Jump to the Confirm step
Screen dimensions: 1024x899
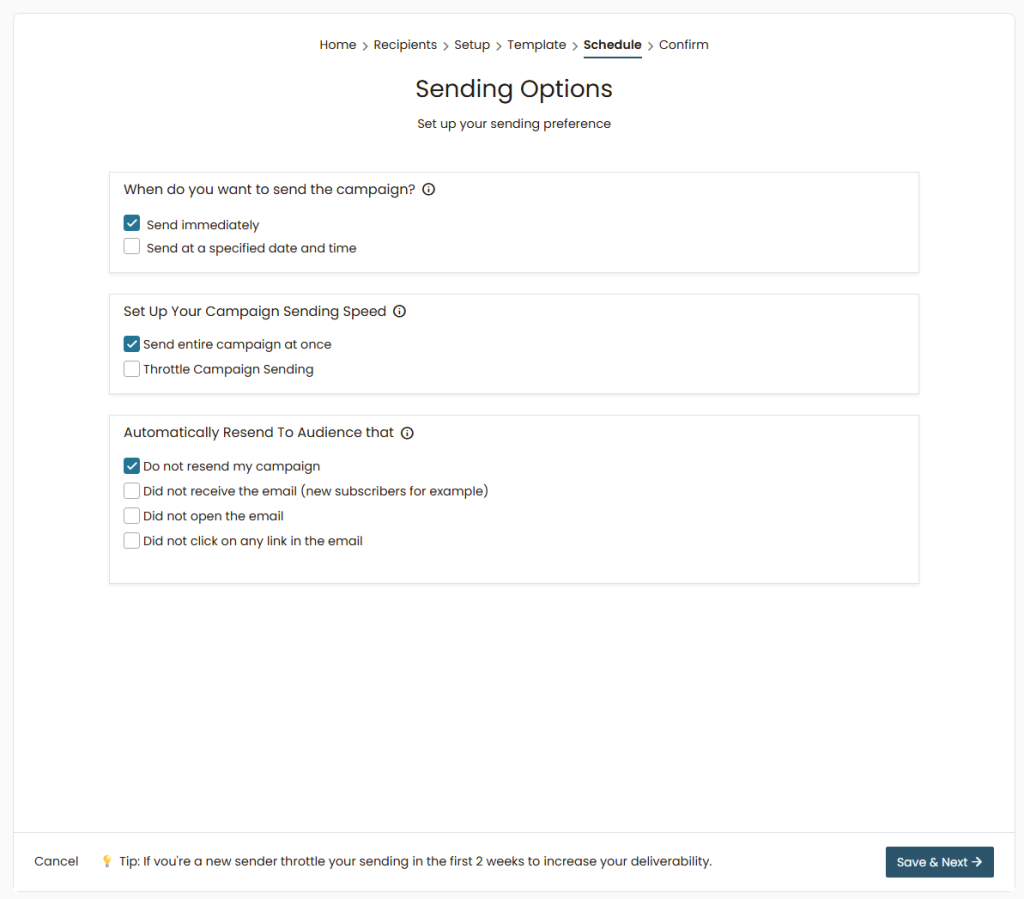pos(683,45)
